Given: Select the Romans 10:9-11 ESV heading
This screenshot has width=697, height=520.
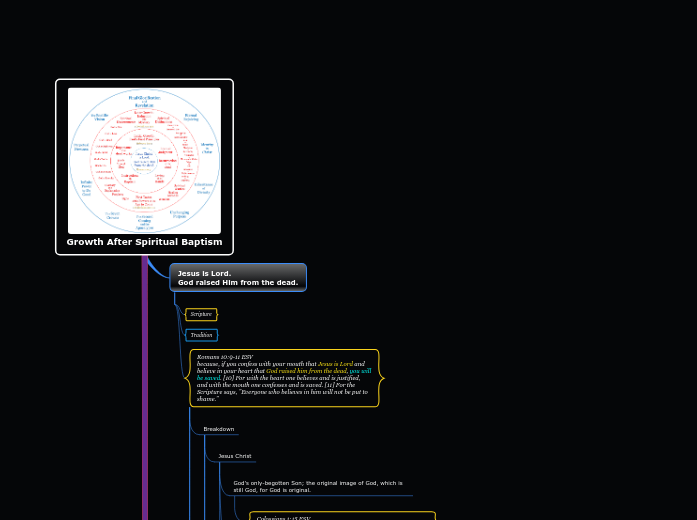Looking at the screenshot, I should click(225, 357).
